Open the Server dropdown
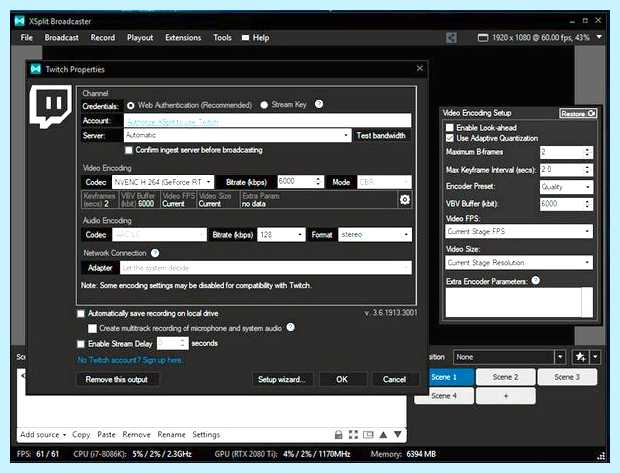This screenshot has height=473, width=620. 238,135
